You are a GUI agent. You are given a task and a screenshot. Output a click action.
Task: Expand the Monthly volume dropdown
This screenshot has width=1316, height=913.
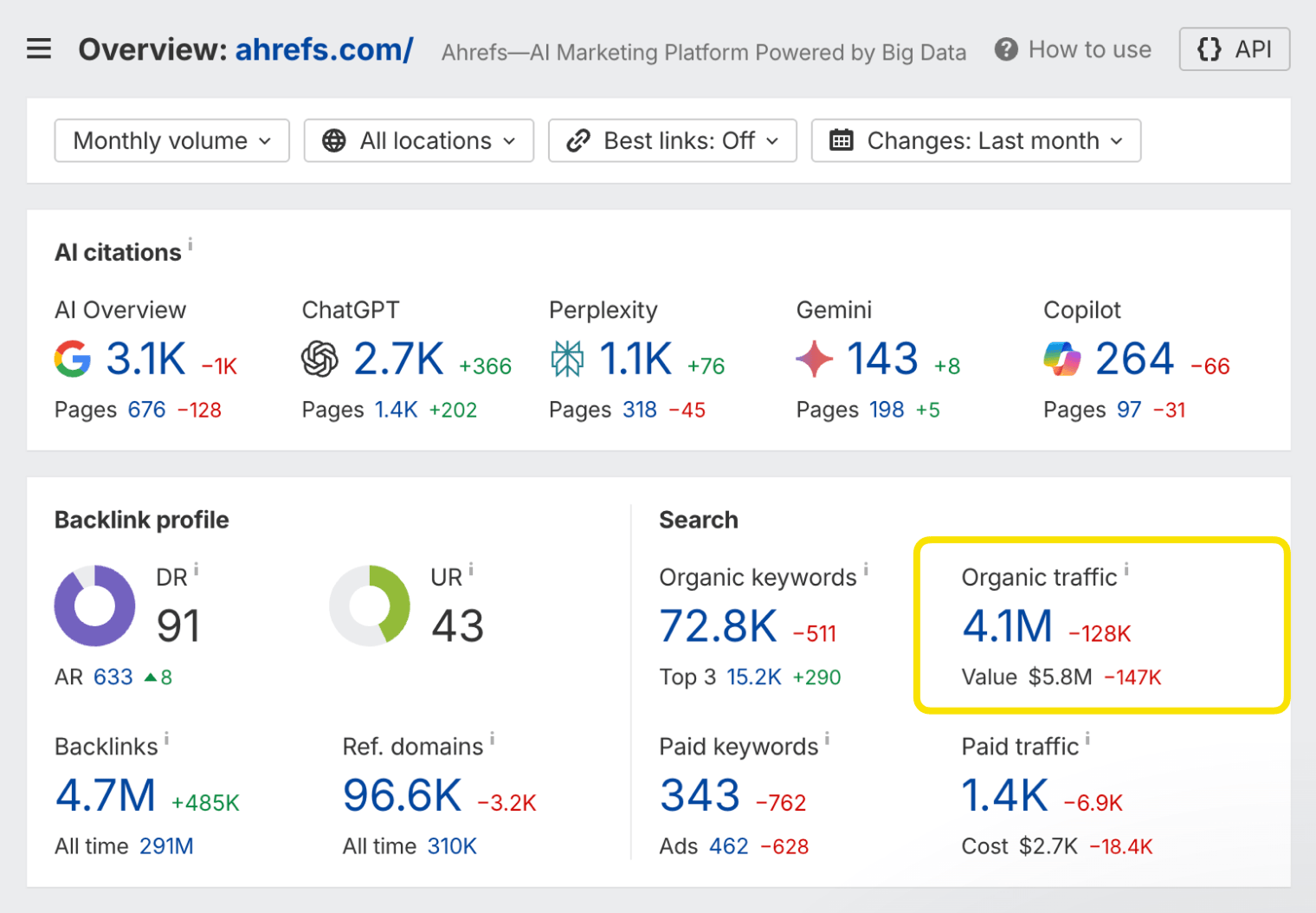click(x=171, y=140)
